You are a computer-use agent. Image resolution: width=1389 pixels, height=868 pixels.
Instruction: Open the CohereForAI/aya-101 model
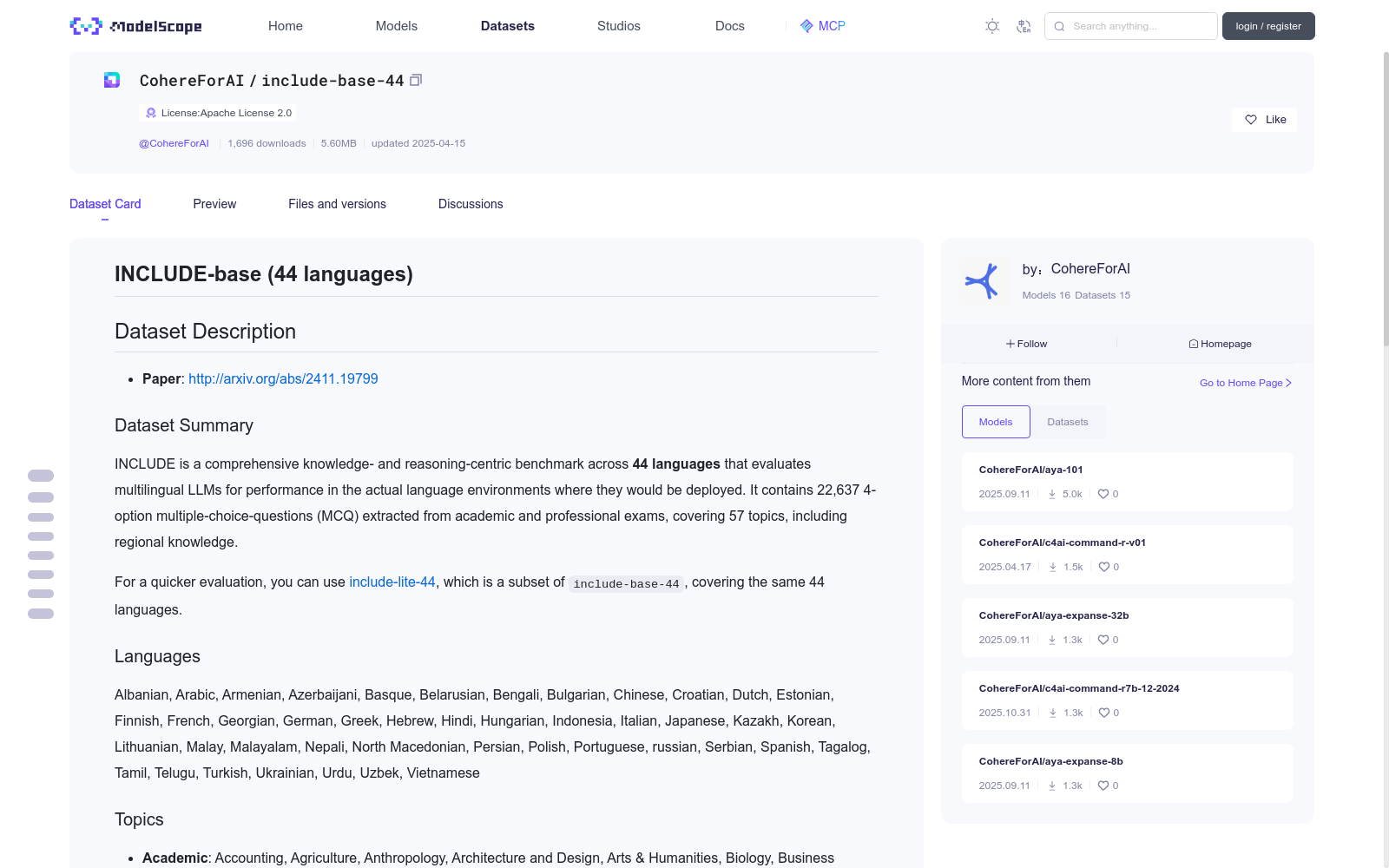[x=1030, y=470]
